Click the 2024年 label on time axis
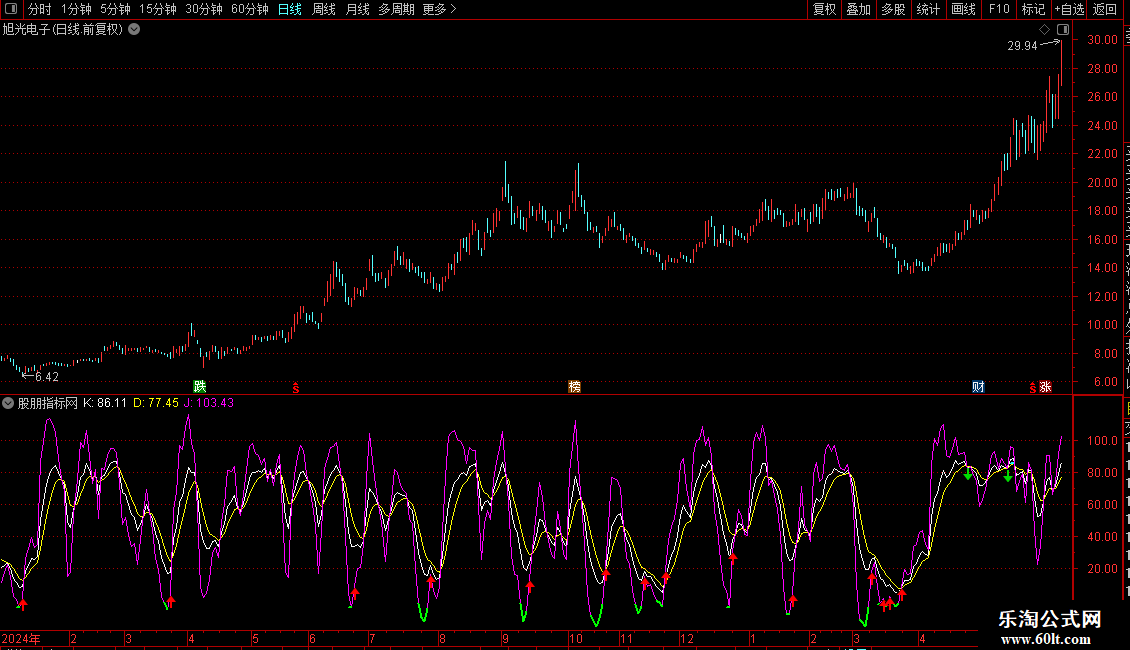1130x650 pixels. [21, 639]
